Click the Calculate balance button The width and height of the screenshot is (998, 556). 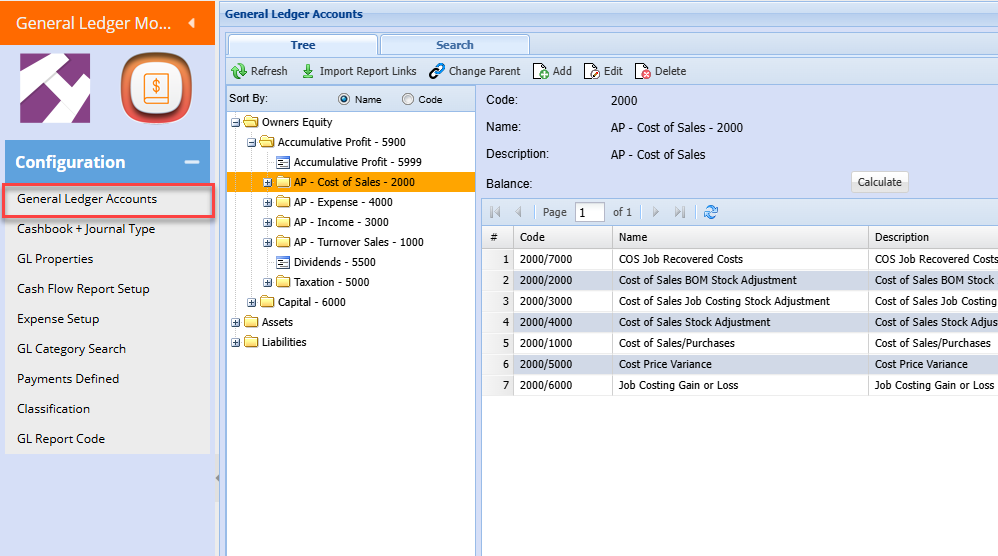click(879, 182)
